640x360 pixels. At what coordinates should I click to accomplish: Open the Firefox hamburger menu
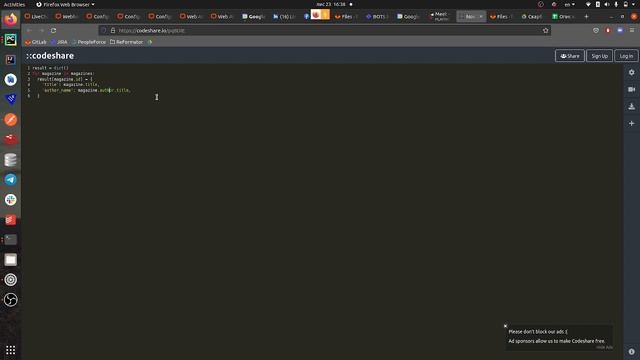tap(632, 31)
